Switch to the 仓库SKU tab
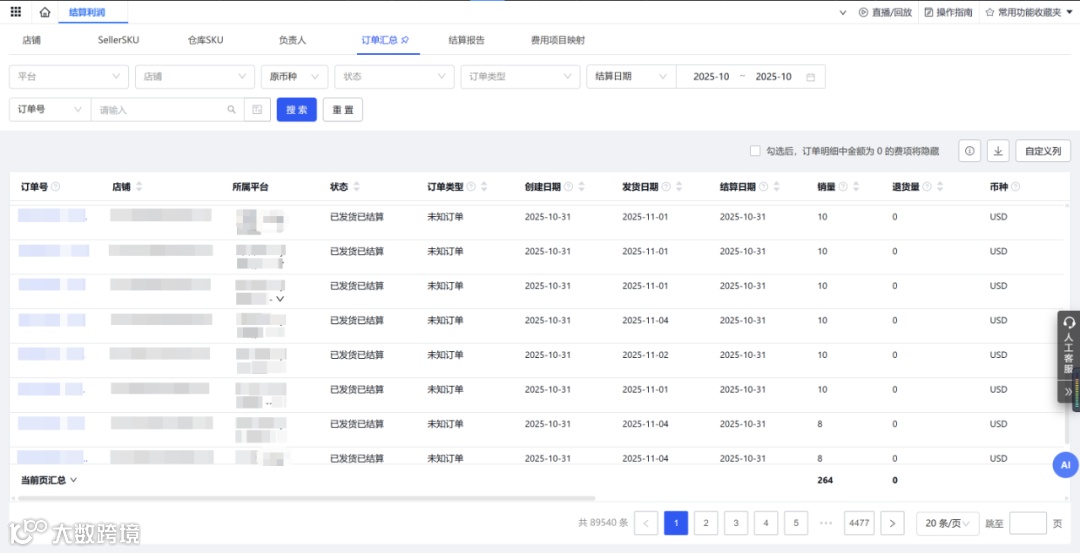This screenshot has height=553, width=1080. click(205, 40)
